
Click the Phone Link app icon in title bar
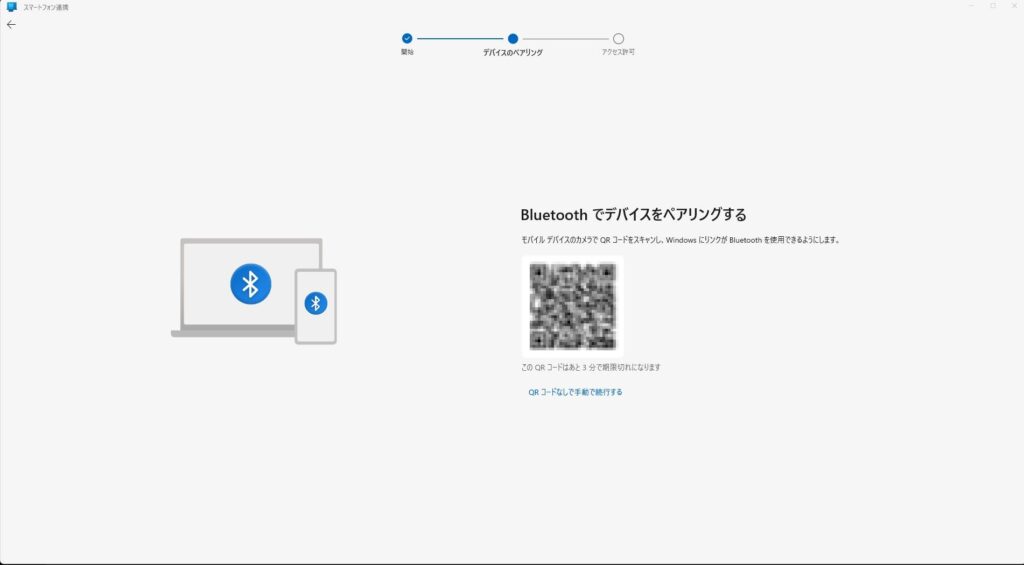point(11,7)
